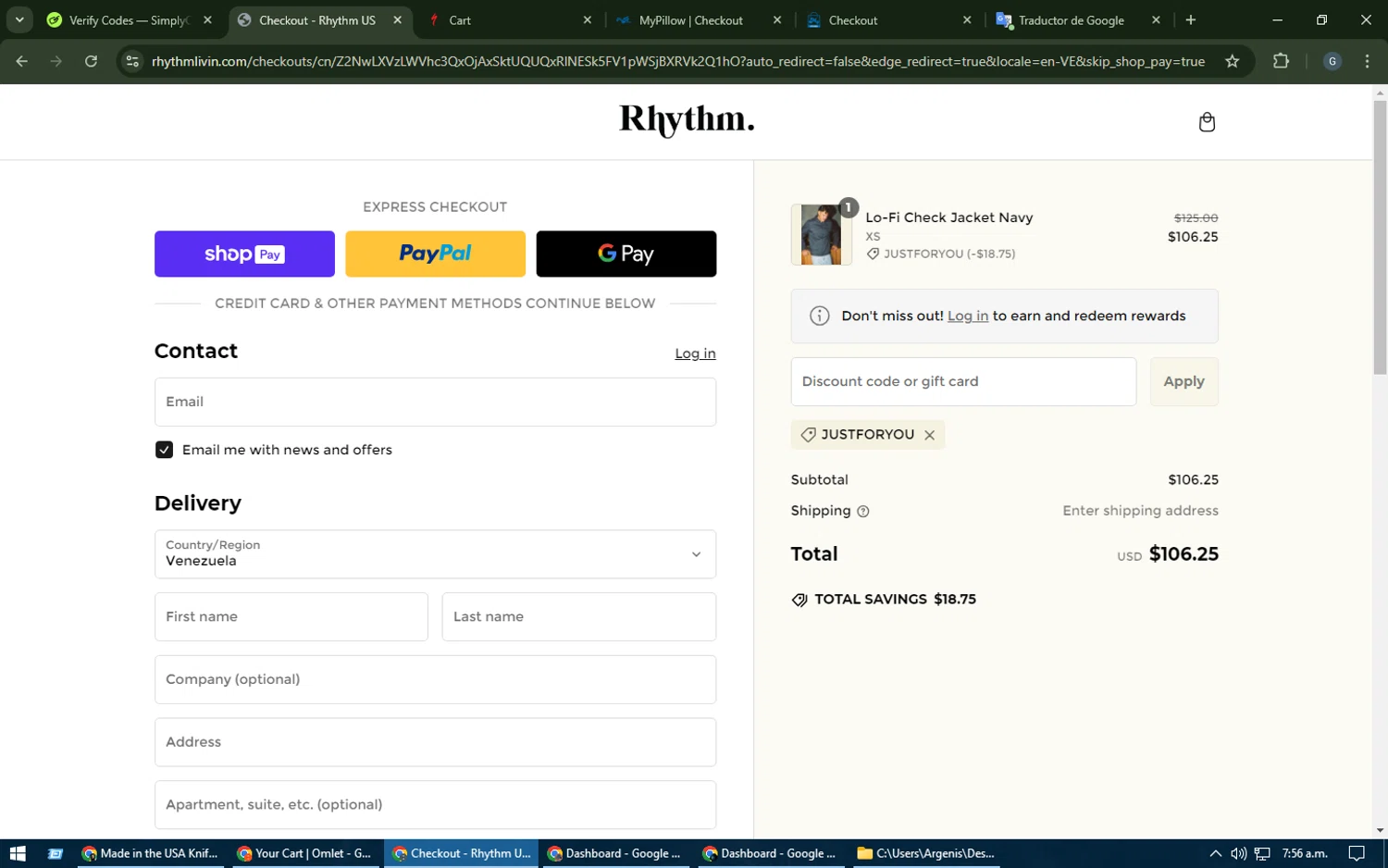Focus the First name field
This screenshot has width=1388, height=868.
click(x=291, y=616)
